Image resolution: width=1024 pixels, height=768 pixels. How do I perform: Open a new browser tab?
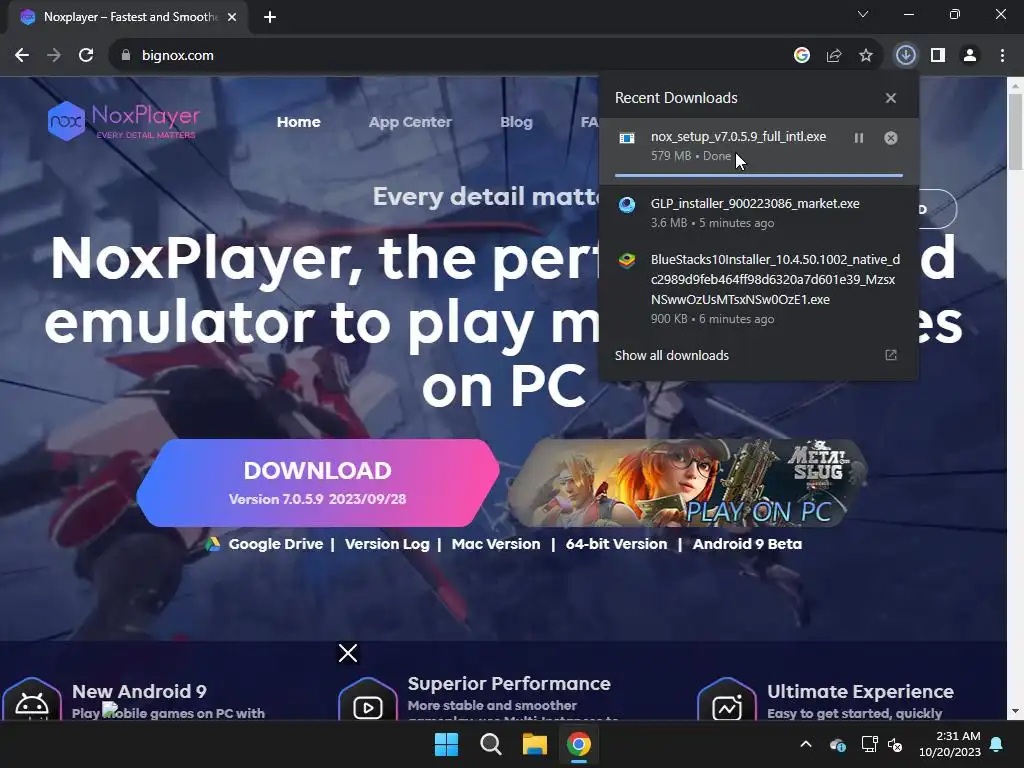coord(270,17)
